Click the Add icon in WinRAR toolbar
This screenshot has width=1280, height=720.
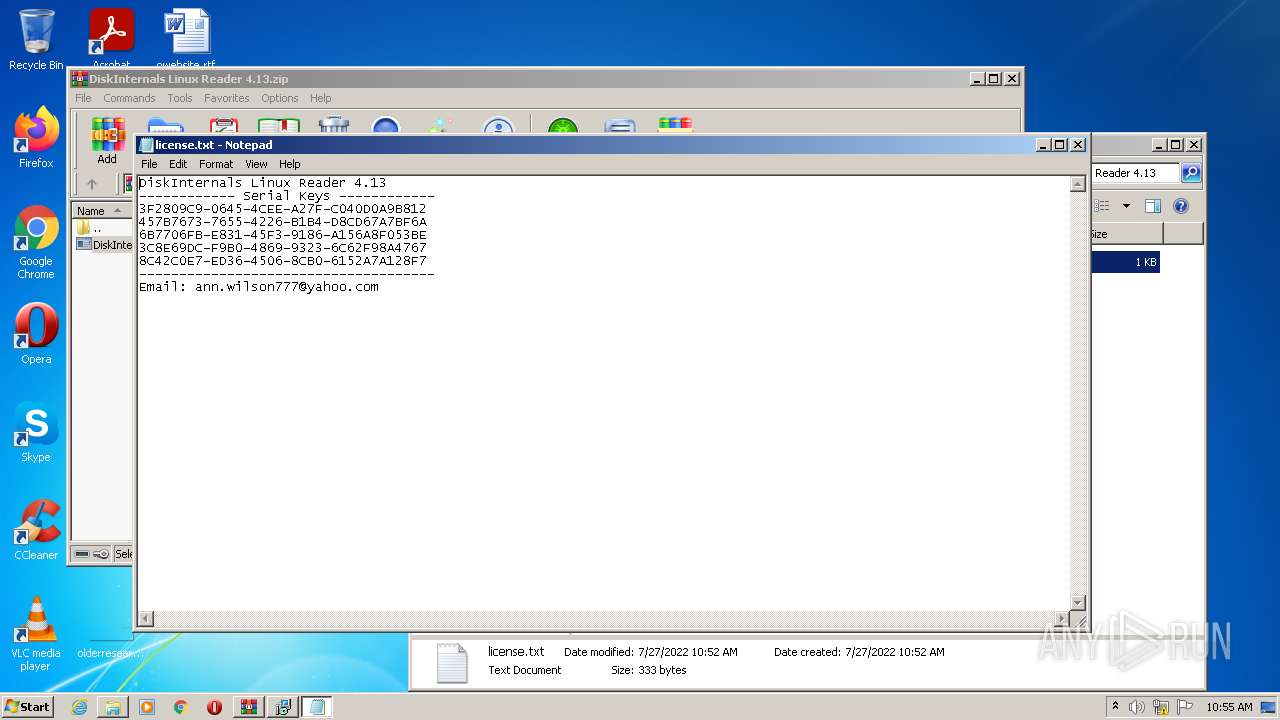[x=107, y=141]
